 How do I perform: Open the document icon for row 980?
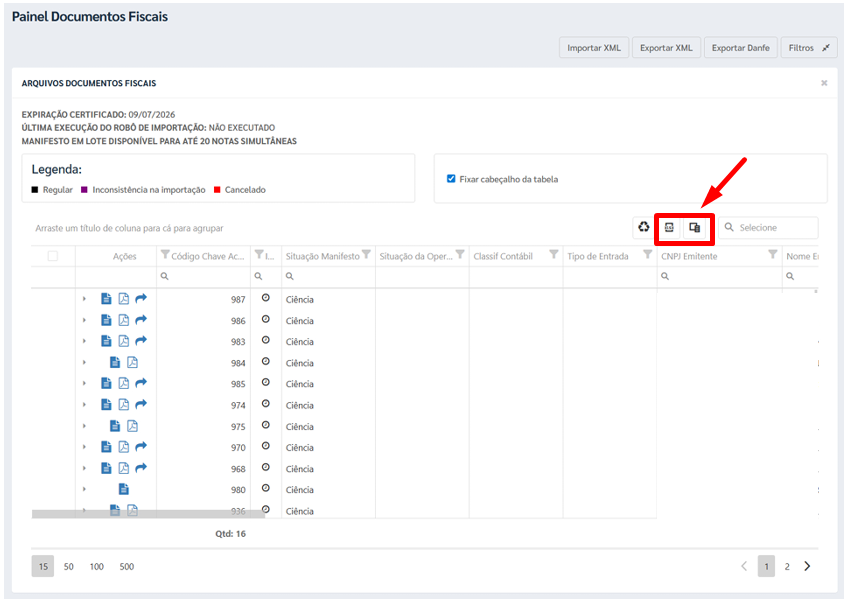(x=124, y=489)
